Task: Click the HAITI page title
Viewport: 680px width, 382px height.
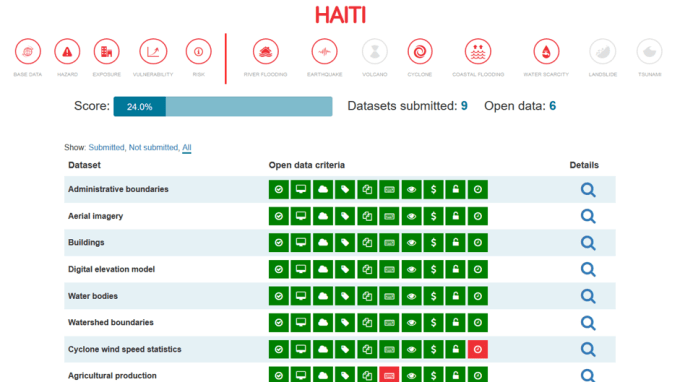Action: [340, 15]
